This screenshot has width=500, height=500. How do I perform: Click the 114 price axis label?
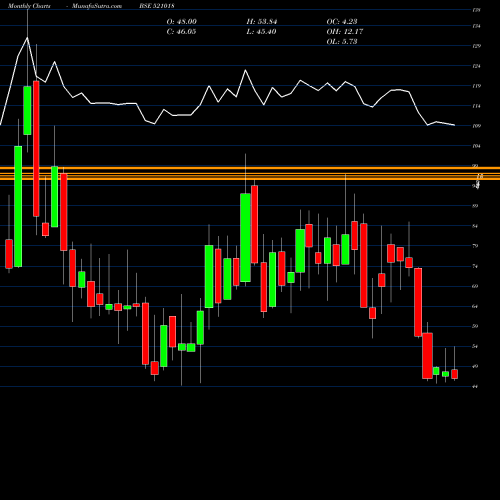click(x=477, y=106)
